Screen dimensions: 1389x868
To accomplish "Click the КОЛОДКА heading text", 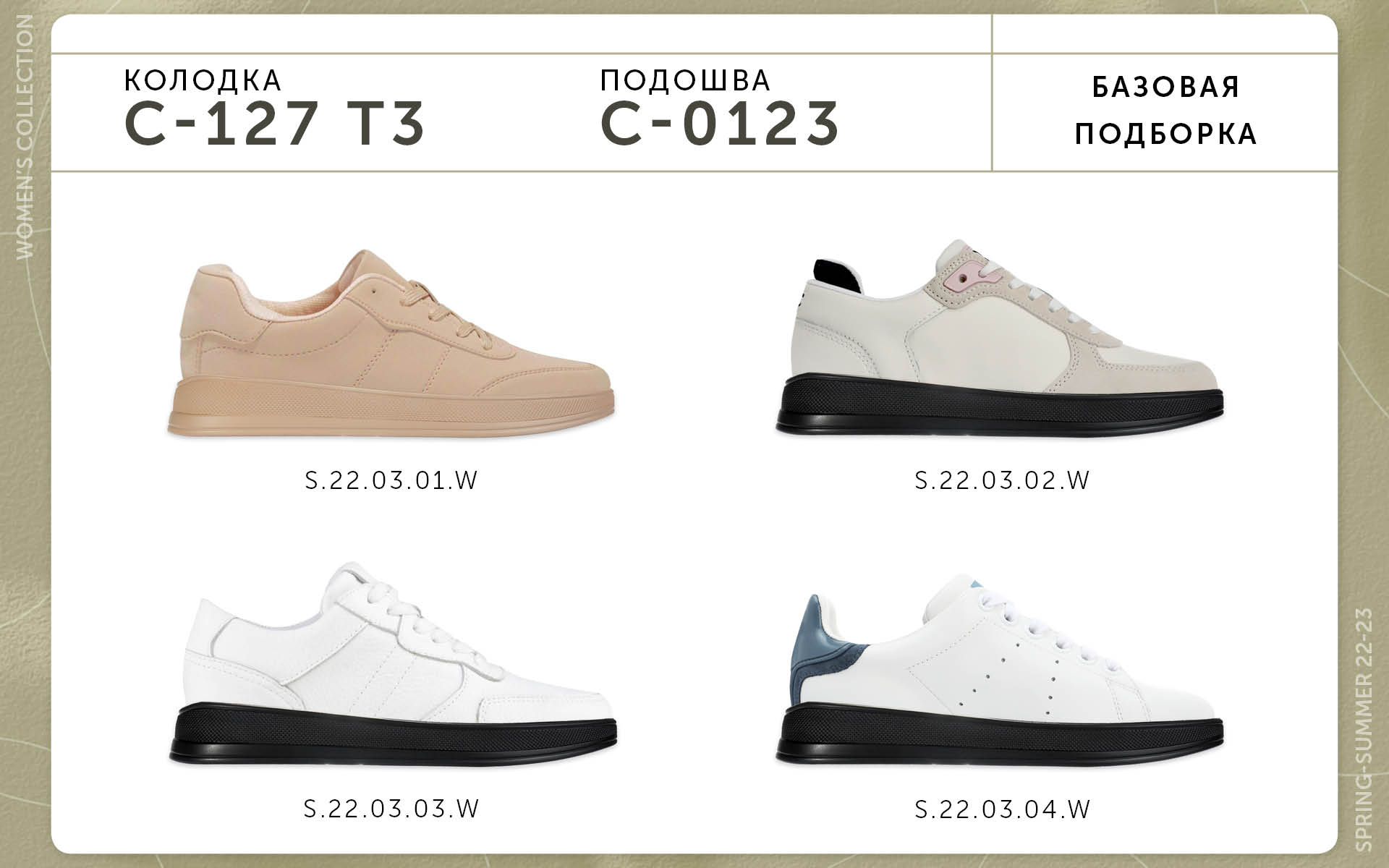I will (203, 80).
